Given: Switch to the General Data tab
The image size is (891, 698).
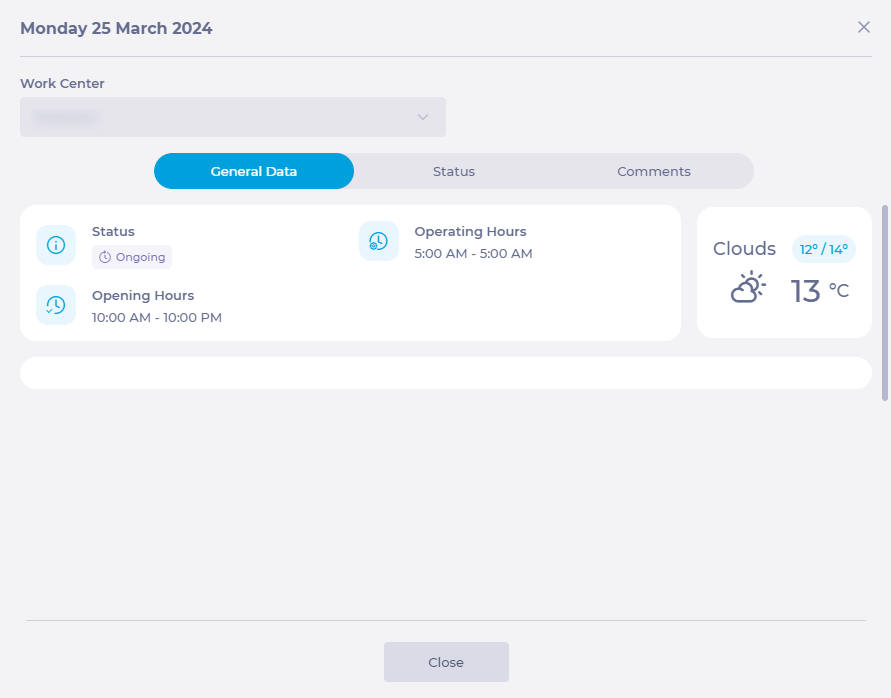Looking at the screenshot, I should click(254, 171).
